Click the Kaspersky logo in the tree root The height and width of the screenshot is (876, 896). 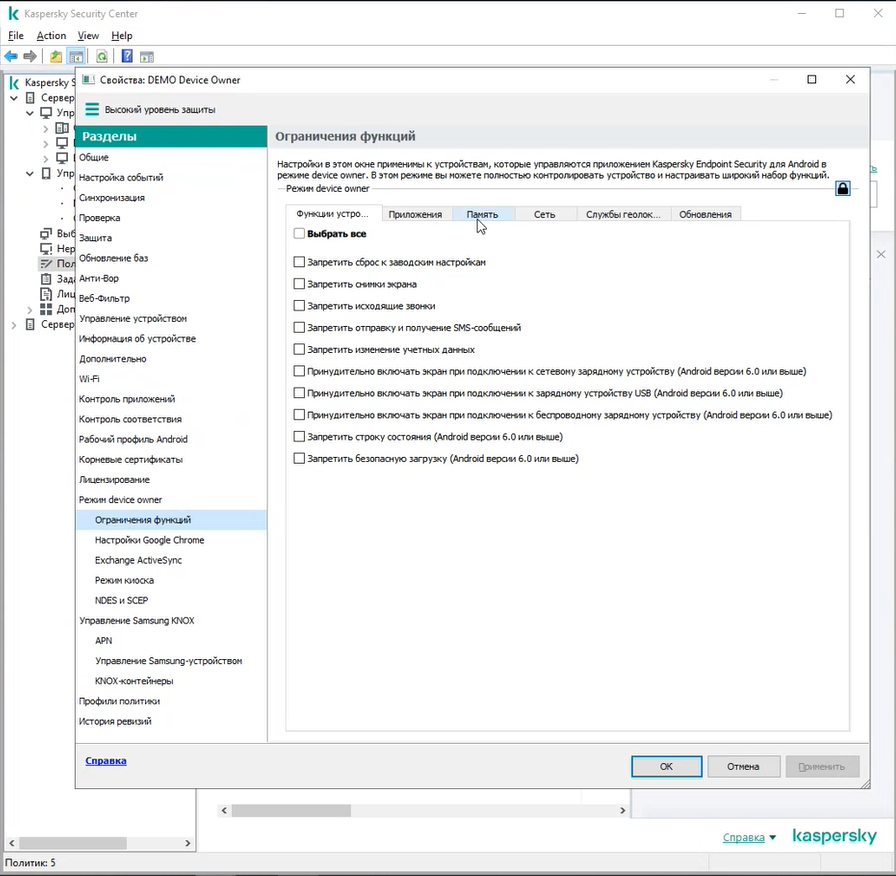point(14,82)
